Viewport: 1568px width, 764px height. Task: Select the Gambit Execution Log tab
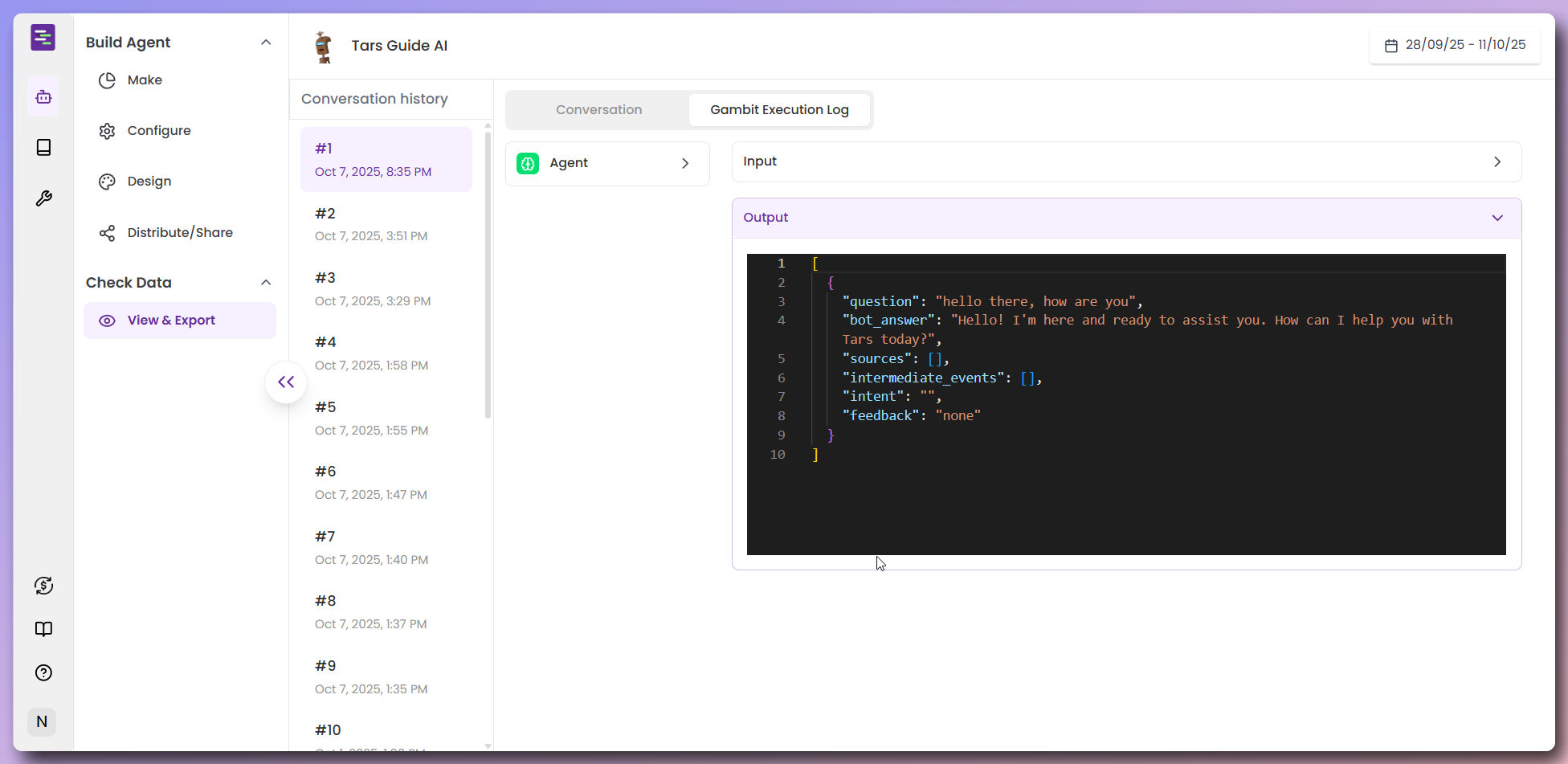click(x=779, y=110)
